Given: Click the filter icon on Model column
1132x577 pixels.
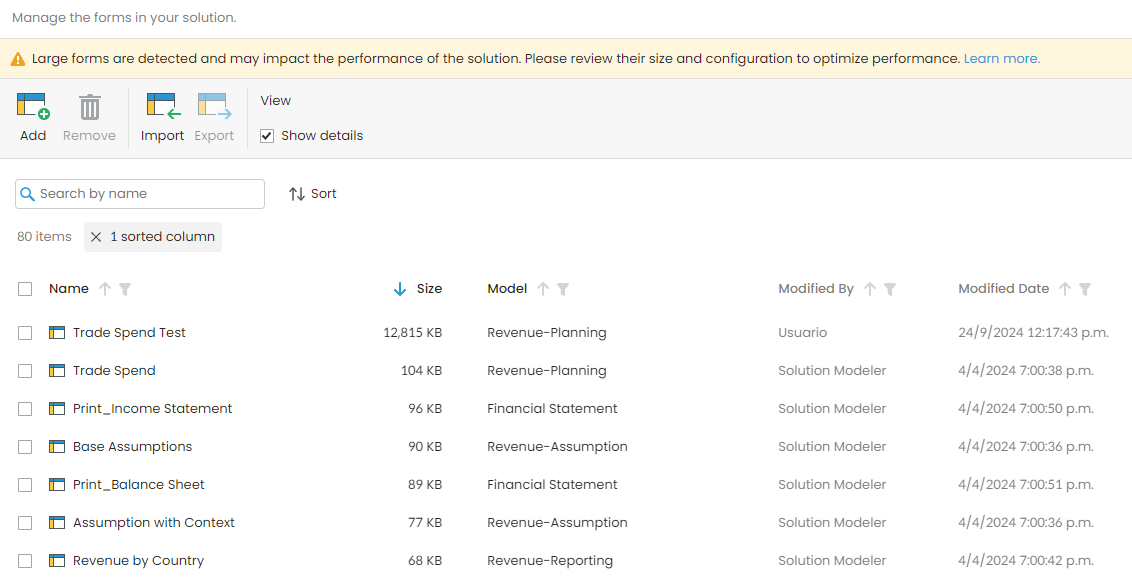Looking at the screenshot, I should click(x=563, y=289).
